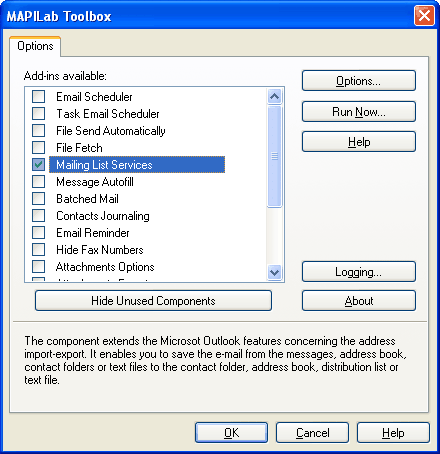Enable the Batched Mail add-in checkbox
This screenshot has width=440, height=454.
tap(38, 199)
